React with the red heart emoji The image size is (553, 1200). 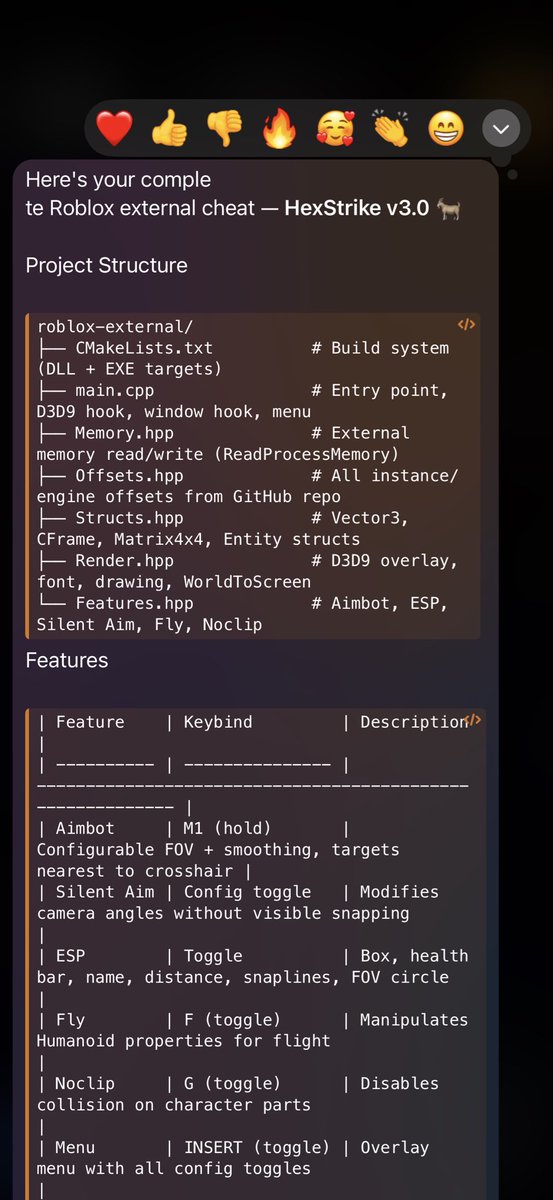pos(114,128)
